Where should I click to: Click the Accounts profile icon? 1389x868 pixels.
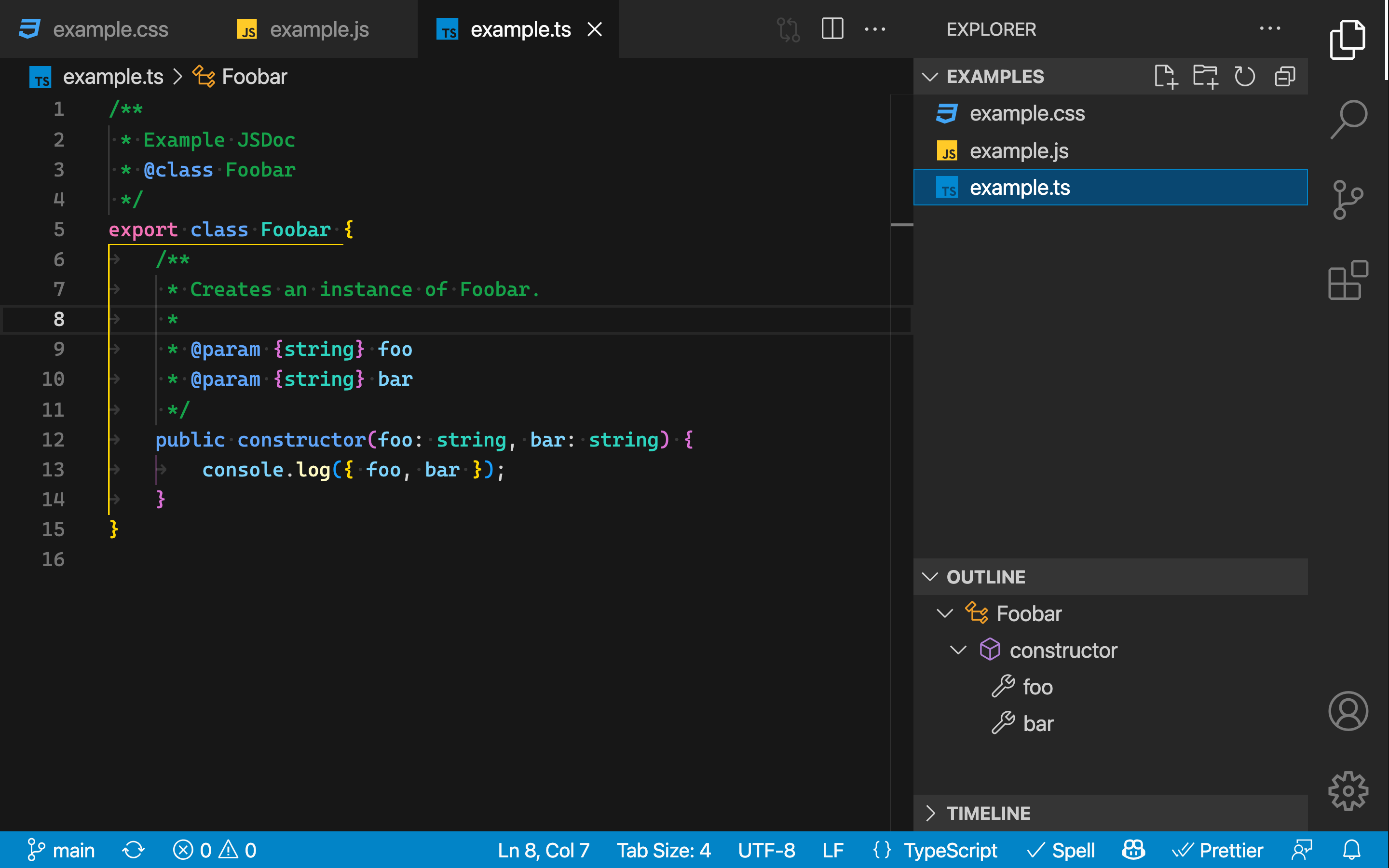click(1348, 711)
